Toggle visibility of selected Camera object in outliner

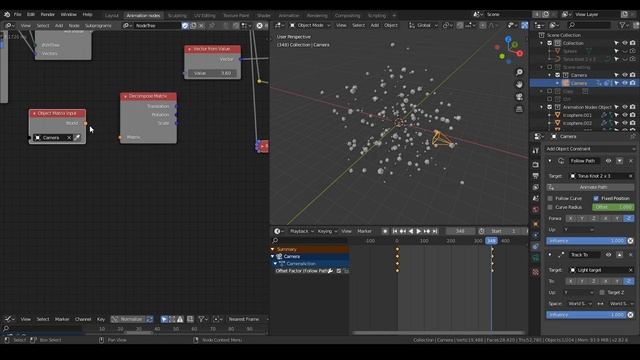click(x=624, y=83)
